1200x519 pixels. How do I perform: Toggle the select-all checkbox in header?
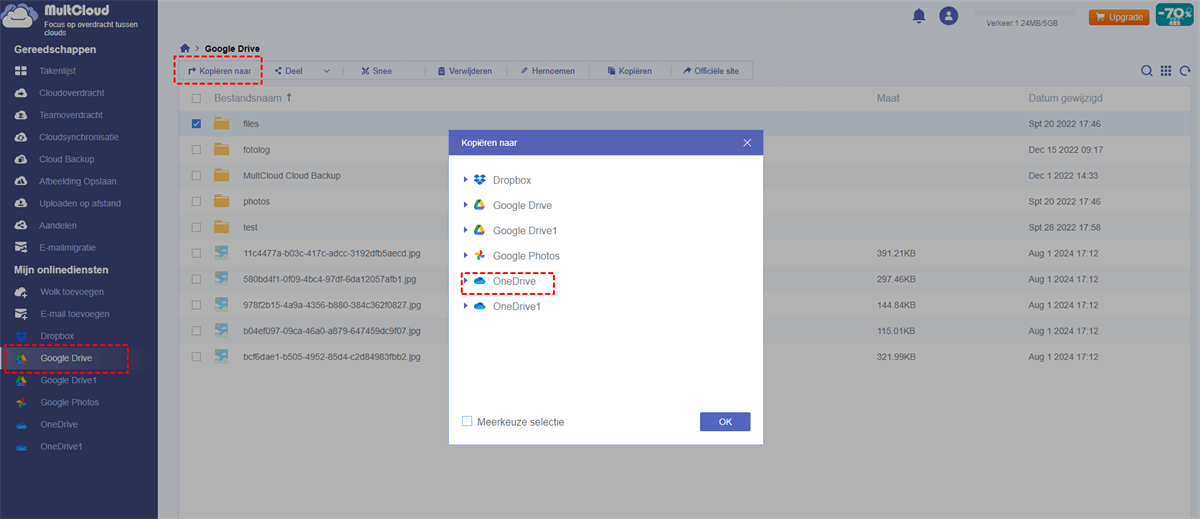click(x=196, y=98)
